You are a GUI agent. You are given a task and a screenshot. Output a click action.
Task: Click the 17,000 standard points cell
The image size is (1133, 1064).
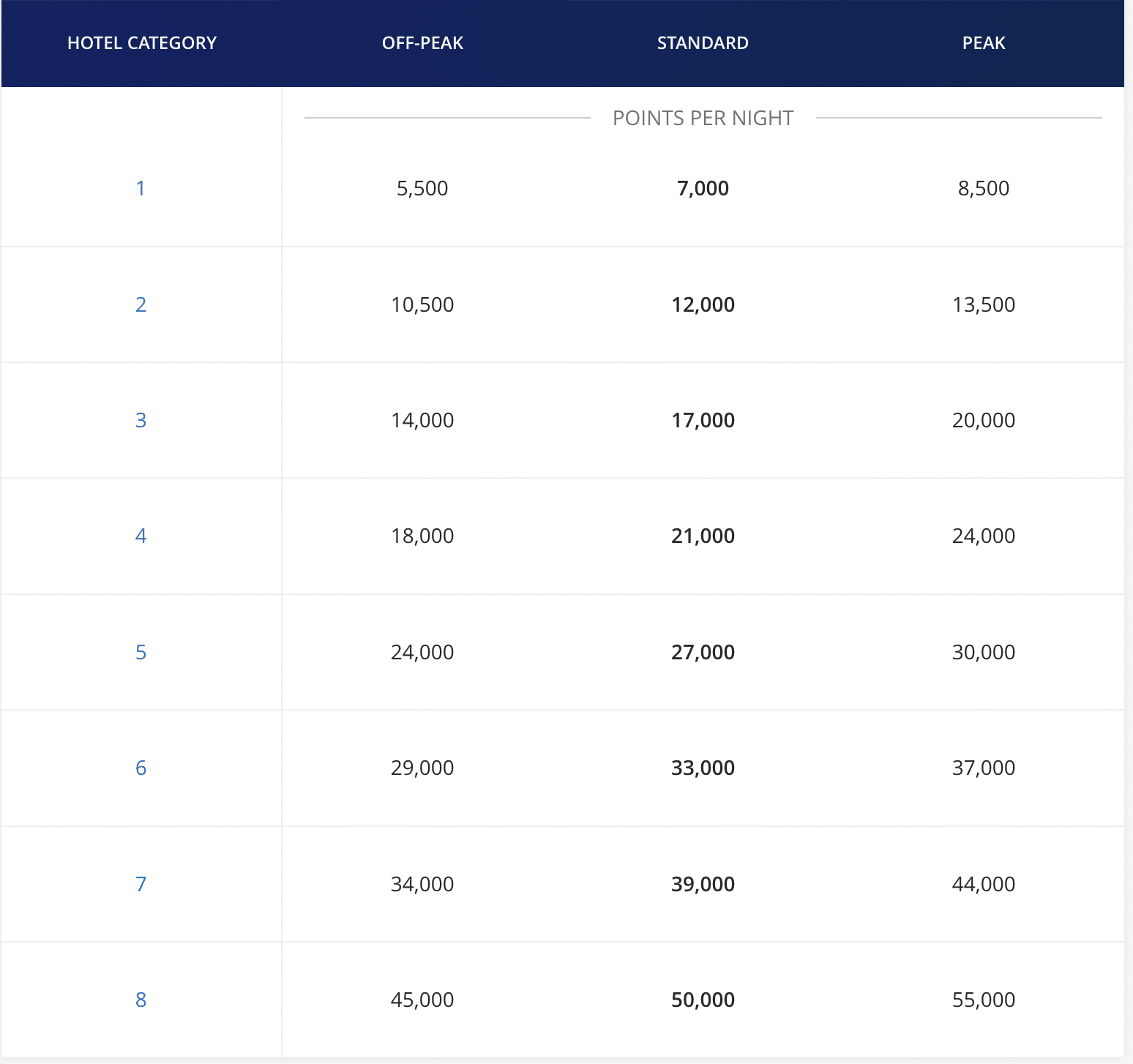coord(703,420)
